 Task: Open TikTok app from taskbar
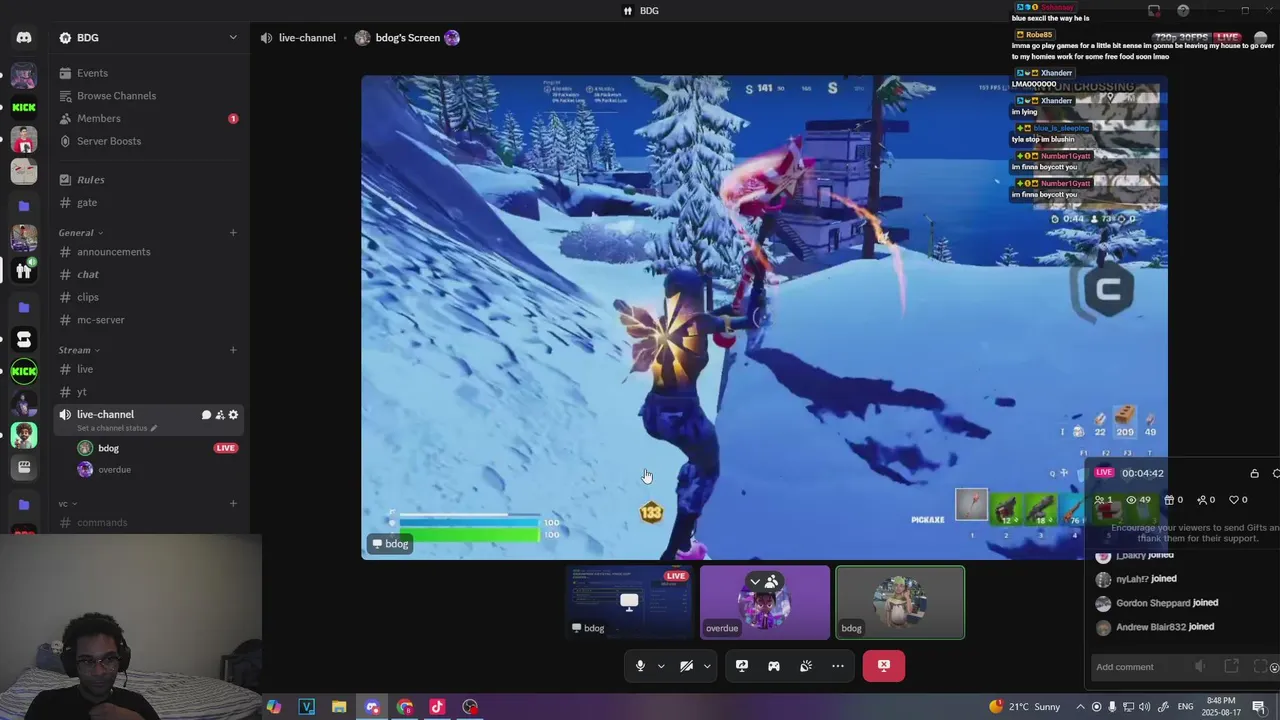(x=437, y=707)
